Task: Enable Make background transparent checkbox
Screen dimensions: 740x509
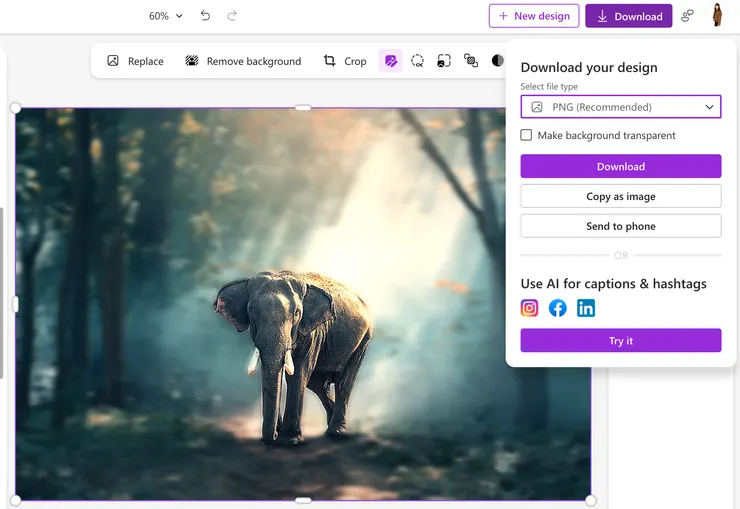Action: coord(526,135)
